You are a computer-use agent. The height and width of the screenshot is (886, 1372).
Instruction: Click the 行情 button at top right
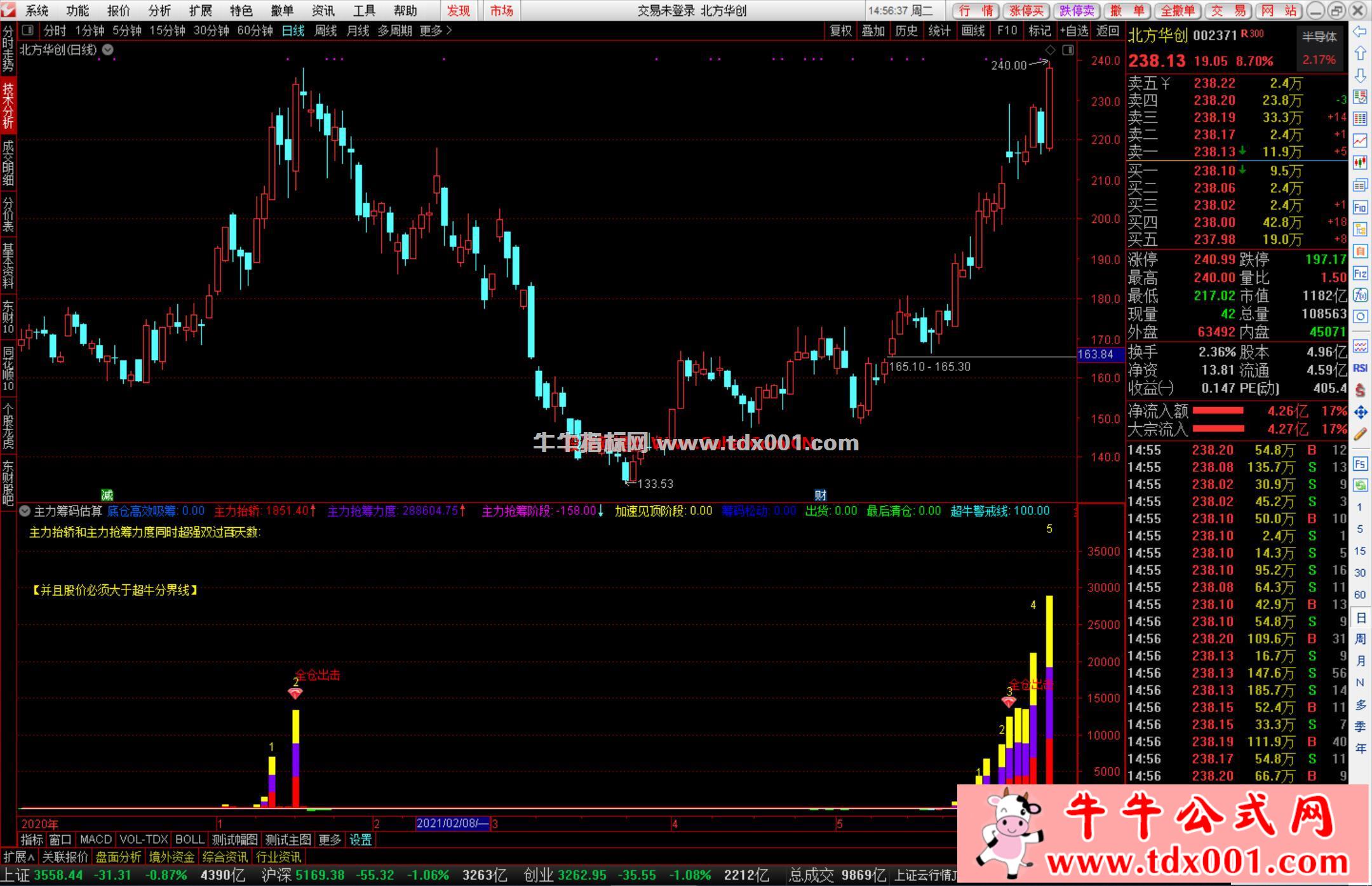[976, 11]
